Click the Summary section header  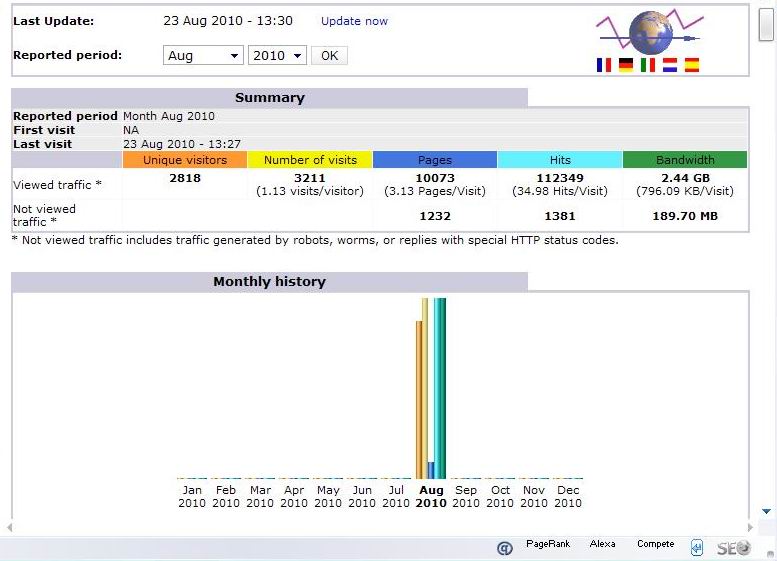270,98
